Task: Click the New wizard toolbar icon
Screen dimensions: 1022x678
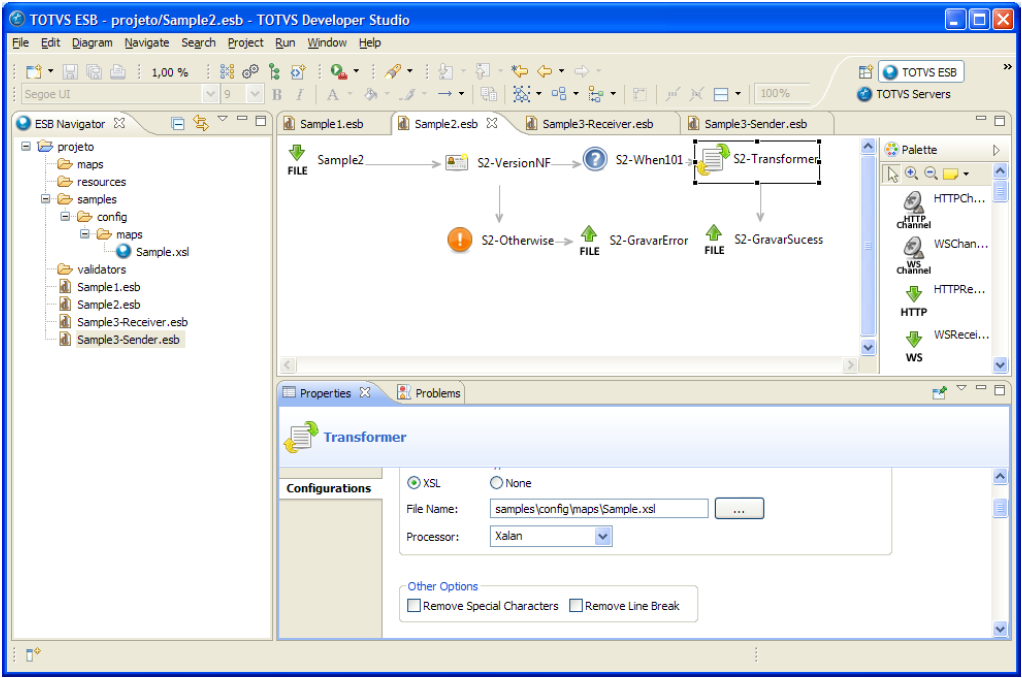Action: pyautogui.click(x=33, y=71)
